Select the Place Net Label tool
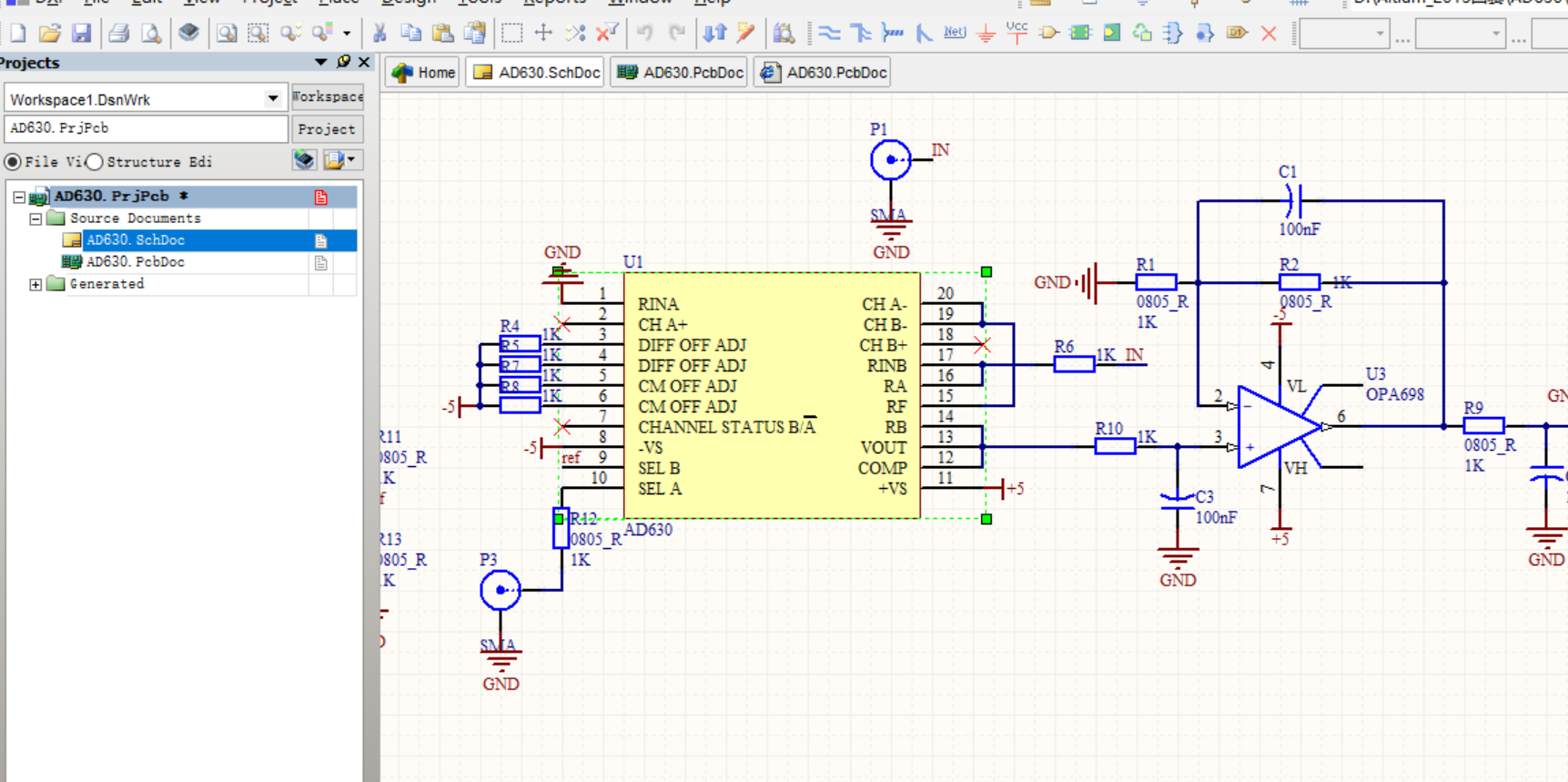Screen dimensions: 1568x782 pos(955,33)
